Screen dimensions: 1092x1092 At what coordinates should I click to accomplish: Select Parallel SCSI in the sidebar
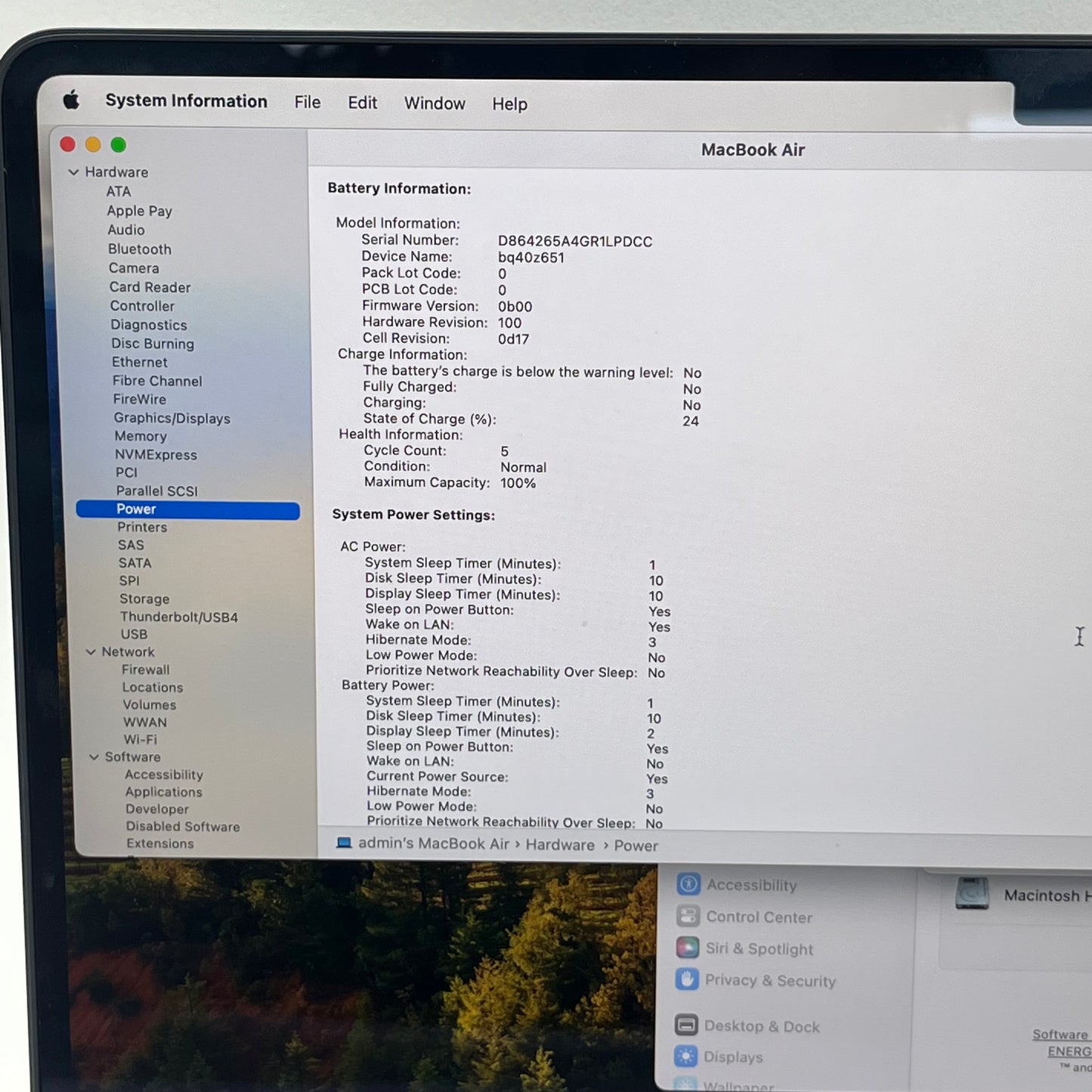click(x=157, y=491)
